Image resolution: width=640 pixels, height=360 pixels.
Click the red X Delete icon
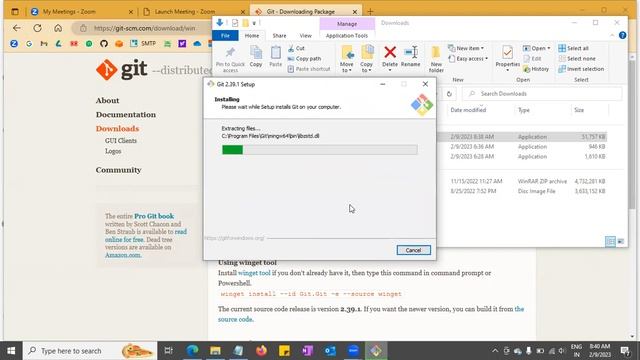[390, 52]
